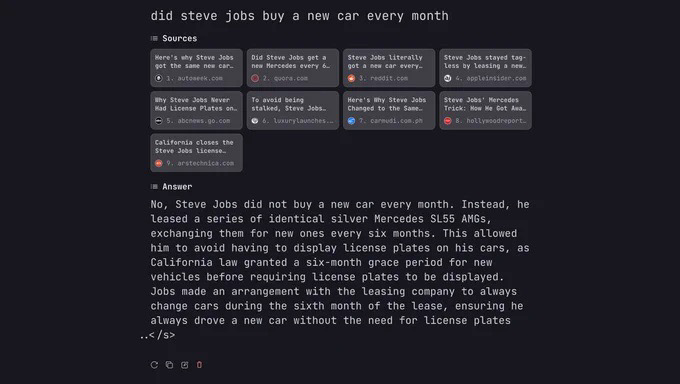Delete this answer with the red trash icon
The height and width of the screenshot is (384, 680).
click(199, 365)
